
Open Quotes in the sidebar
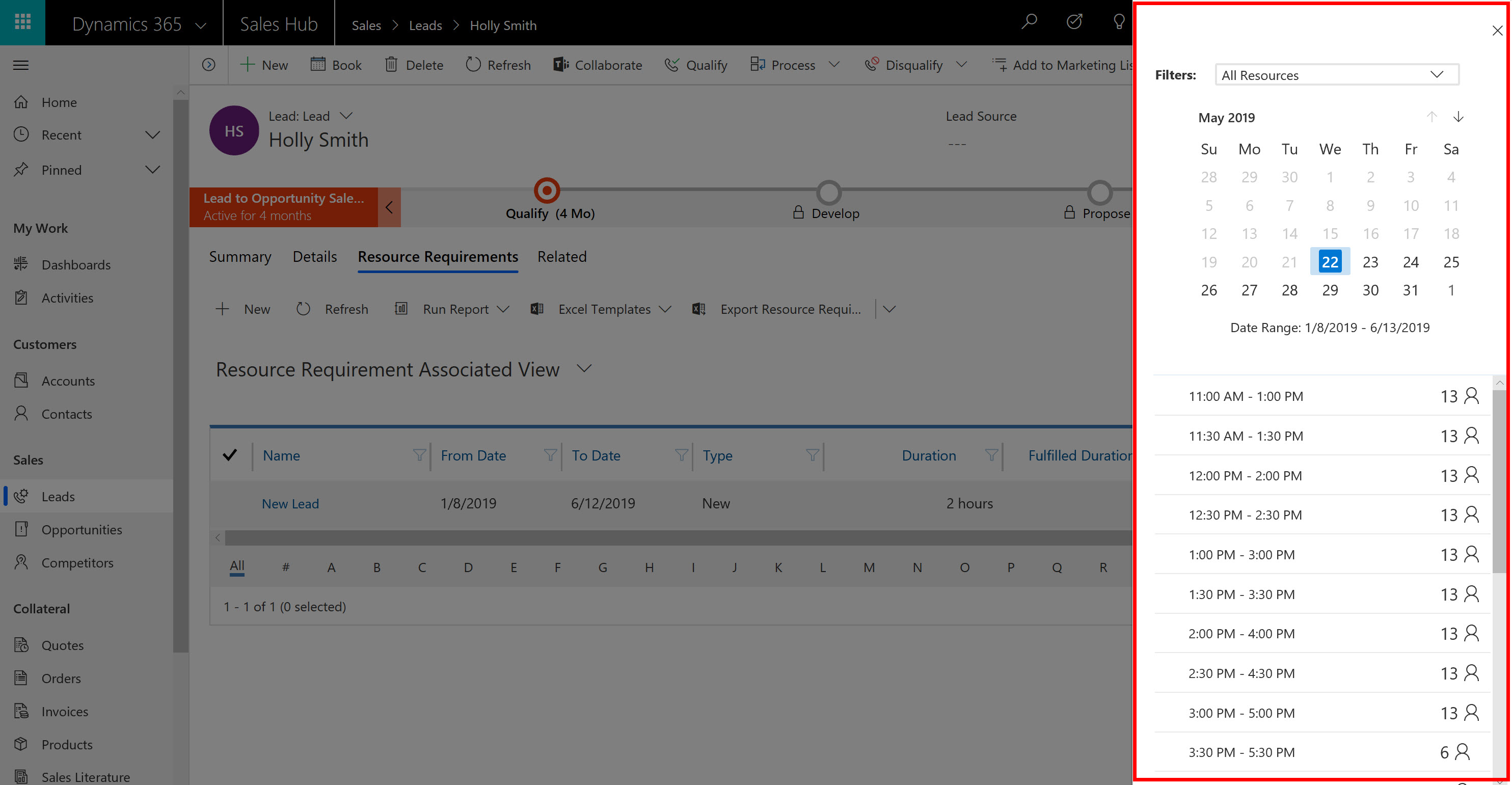point(87,645)
